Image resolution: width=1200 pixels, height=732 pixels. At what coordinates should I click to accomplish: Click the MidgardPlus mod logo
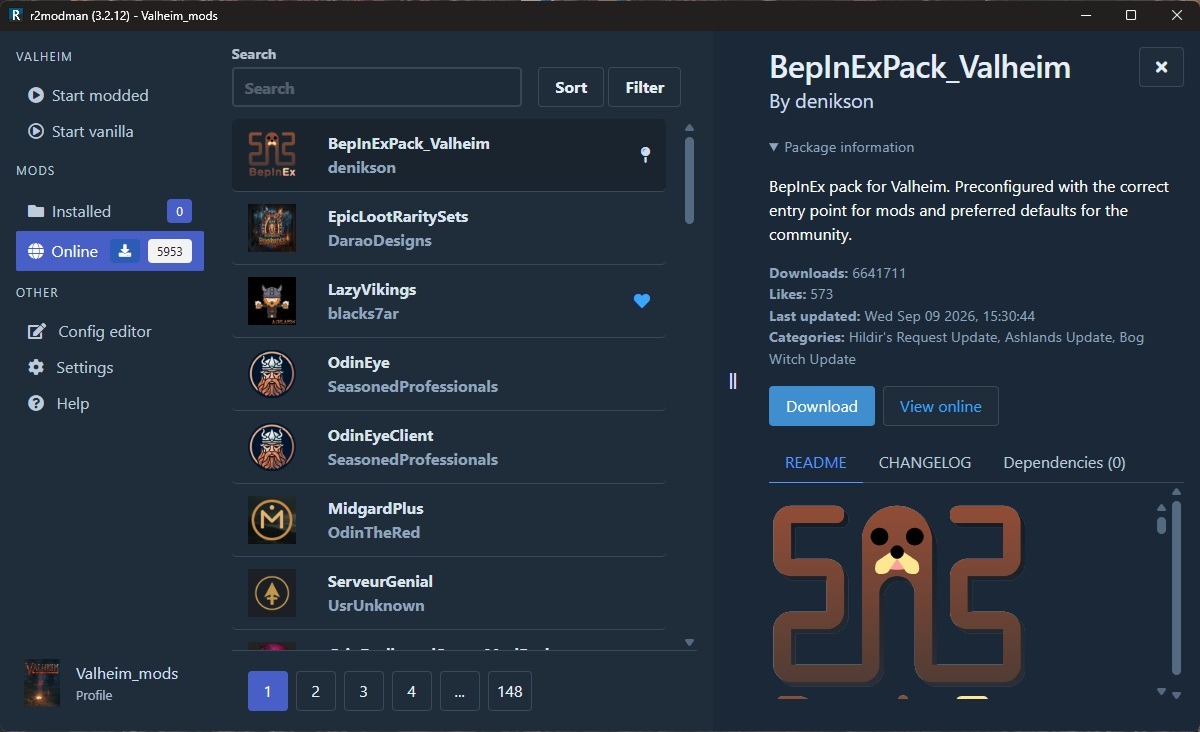tap(272, 520)
